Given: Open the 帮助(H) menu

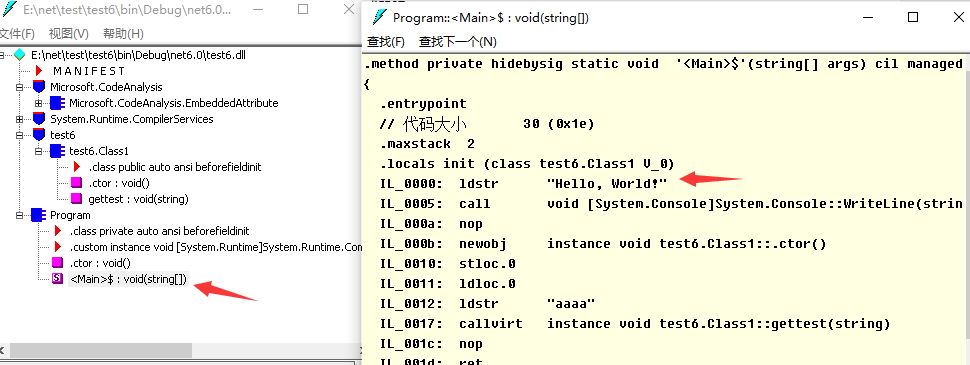Looking at the screenshot, I should 123,33.
